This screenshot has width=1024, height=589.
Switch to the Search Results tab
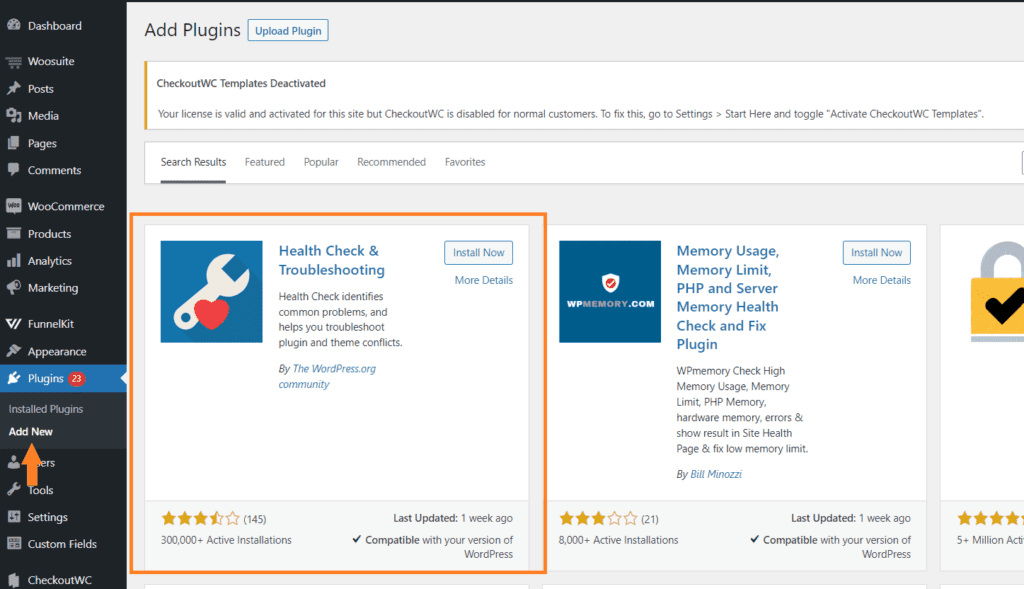click(x=193, y=162)
